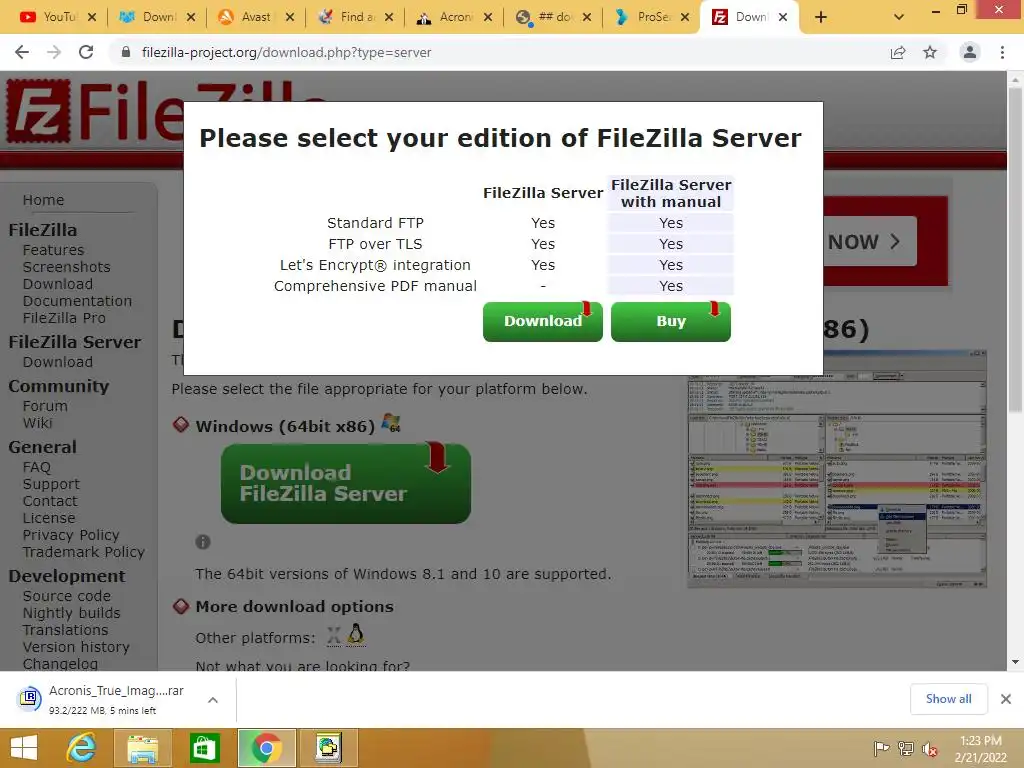Share this page icon
The width and height of the screenshot is (1024, 768).
(898, 52)
